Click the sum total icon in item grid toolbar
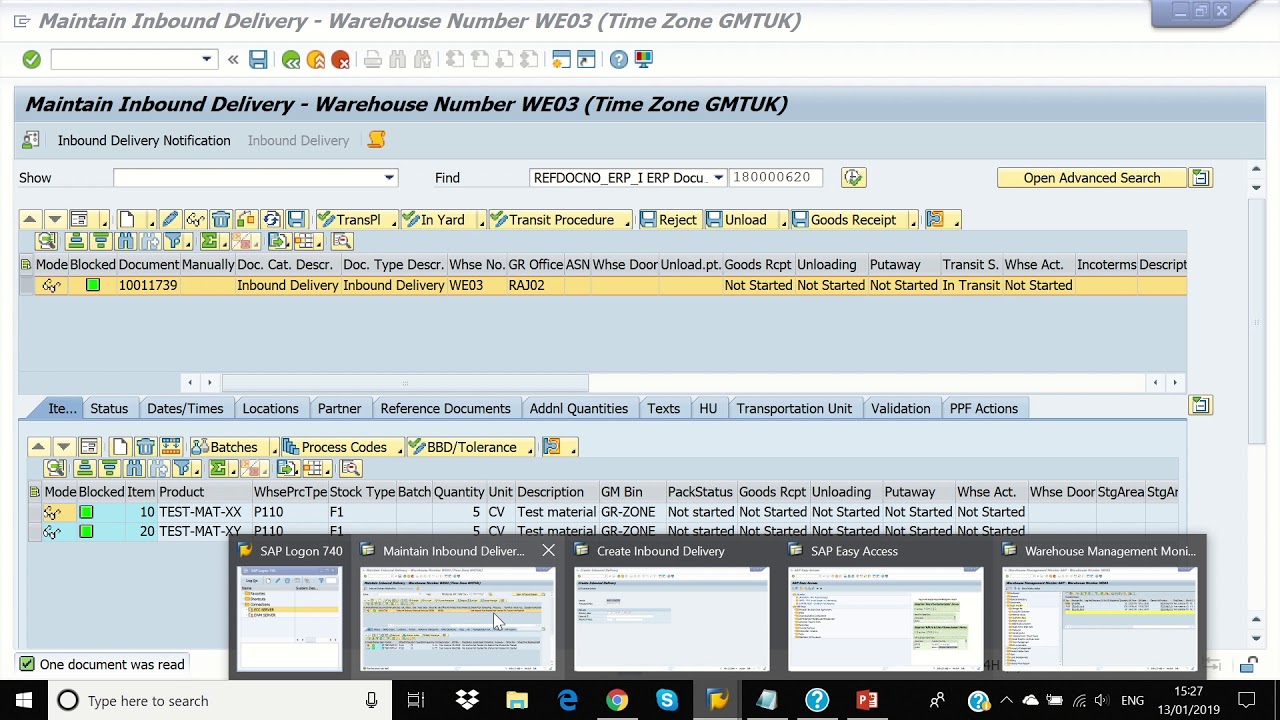1280x720 pixels. click(x=218, y=468)
